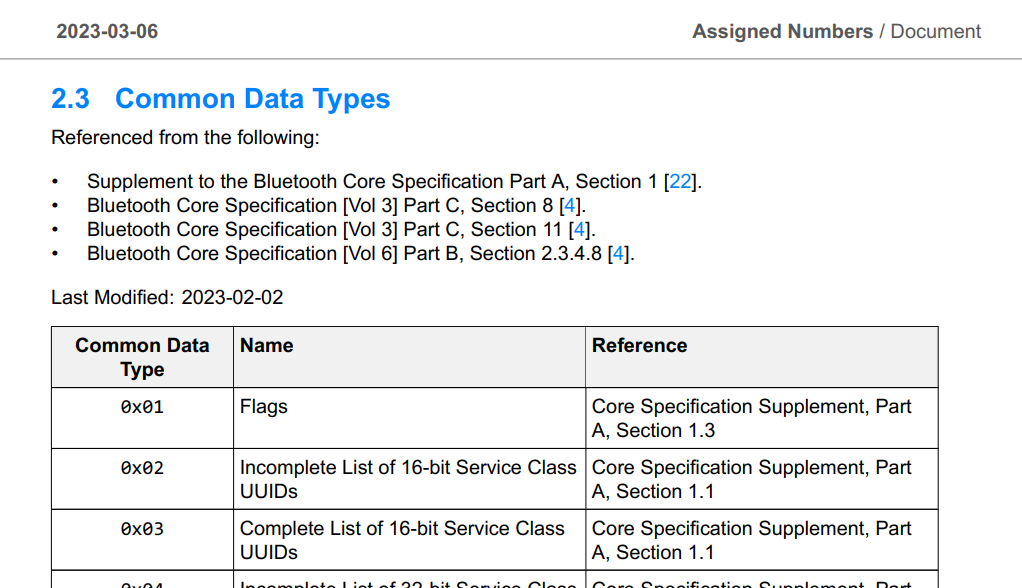Click the 'Flags' name cell

coord(409,418)
